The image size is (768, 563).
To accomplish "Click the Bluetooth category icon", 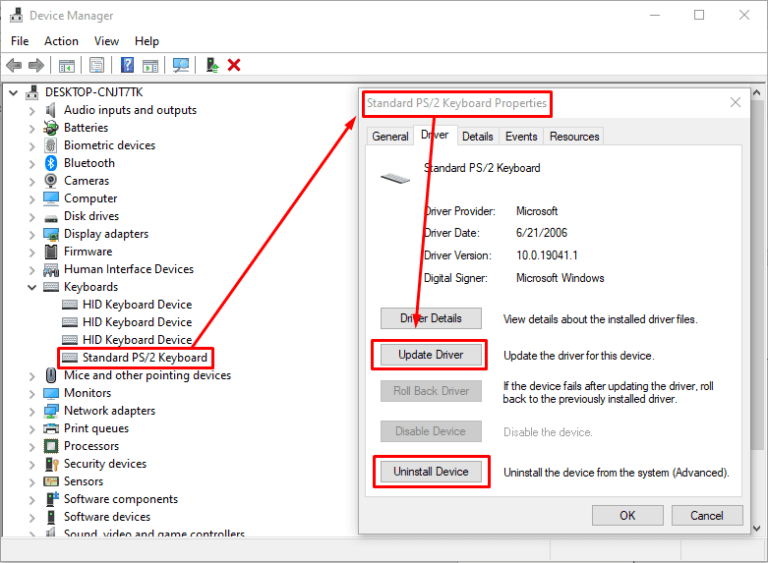I will pos(51,163).
